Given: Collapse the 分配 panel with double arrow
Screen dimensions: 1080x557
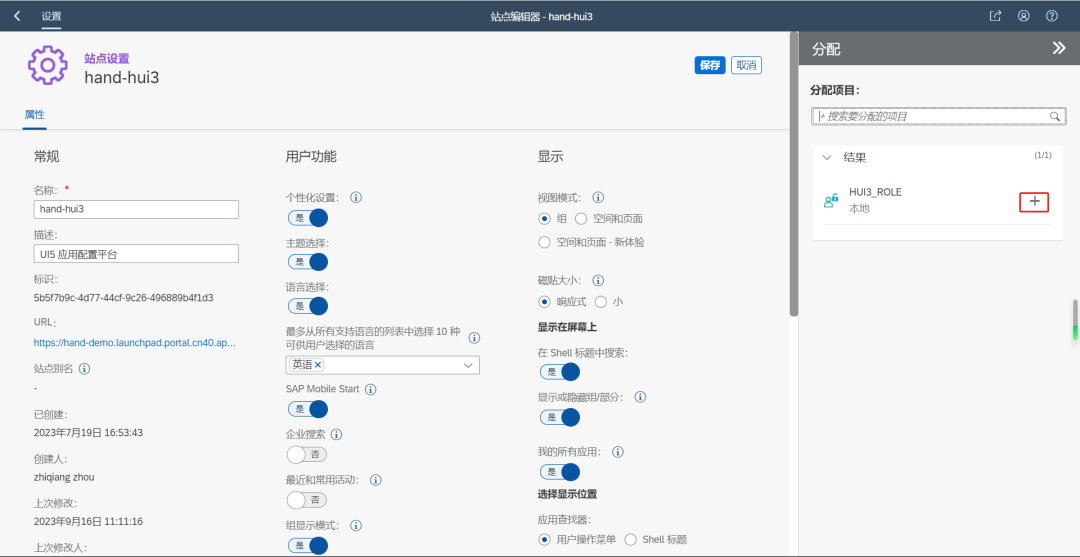Looking at the screenshot, I should coord(1059,48).
